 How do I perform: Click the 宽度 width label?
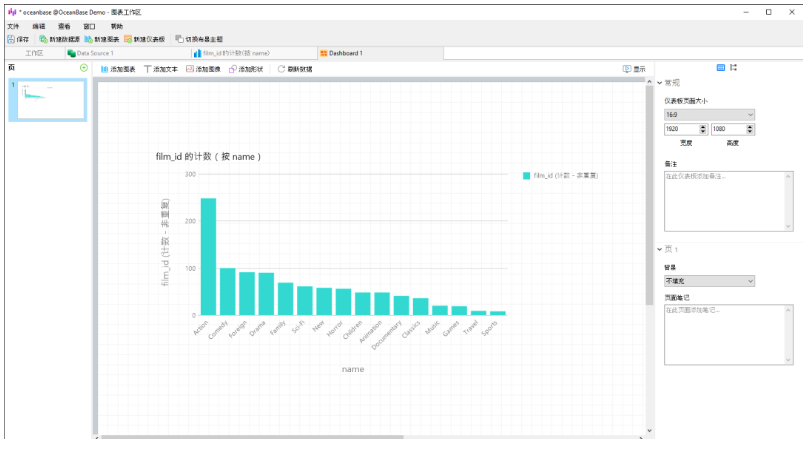686,143
